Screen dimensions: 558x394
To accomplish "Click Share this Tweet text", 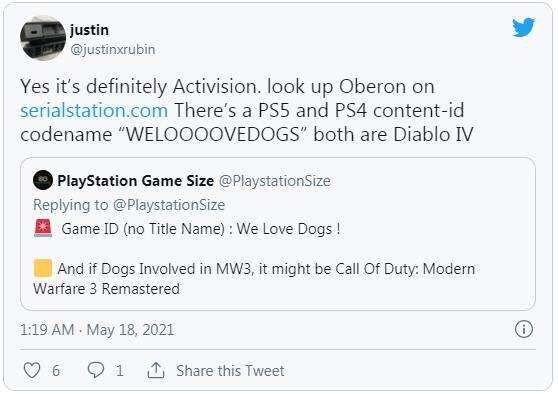I will (230, 371).
